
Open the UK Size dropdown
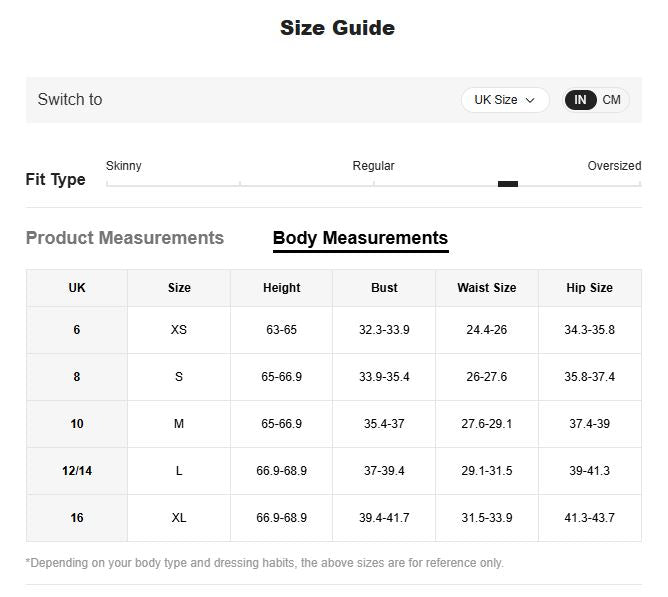(x=504, y=100)
